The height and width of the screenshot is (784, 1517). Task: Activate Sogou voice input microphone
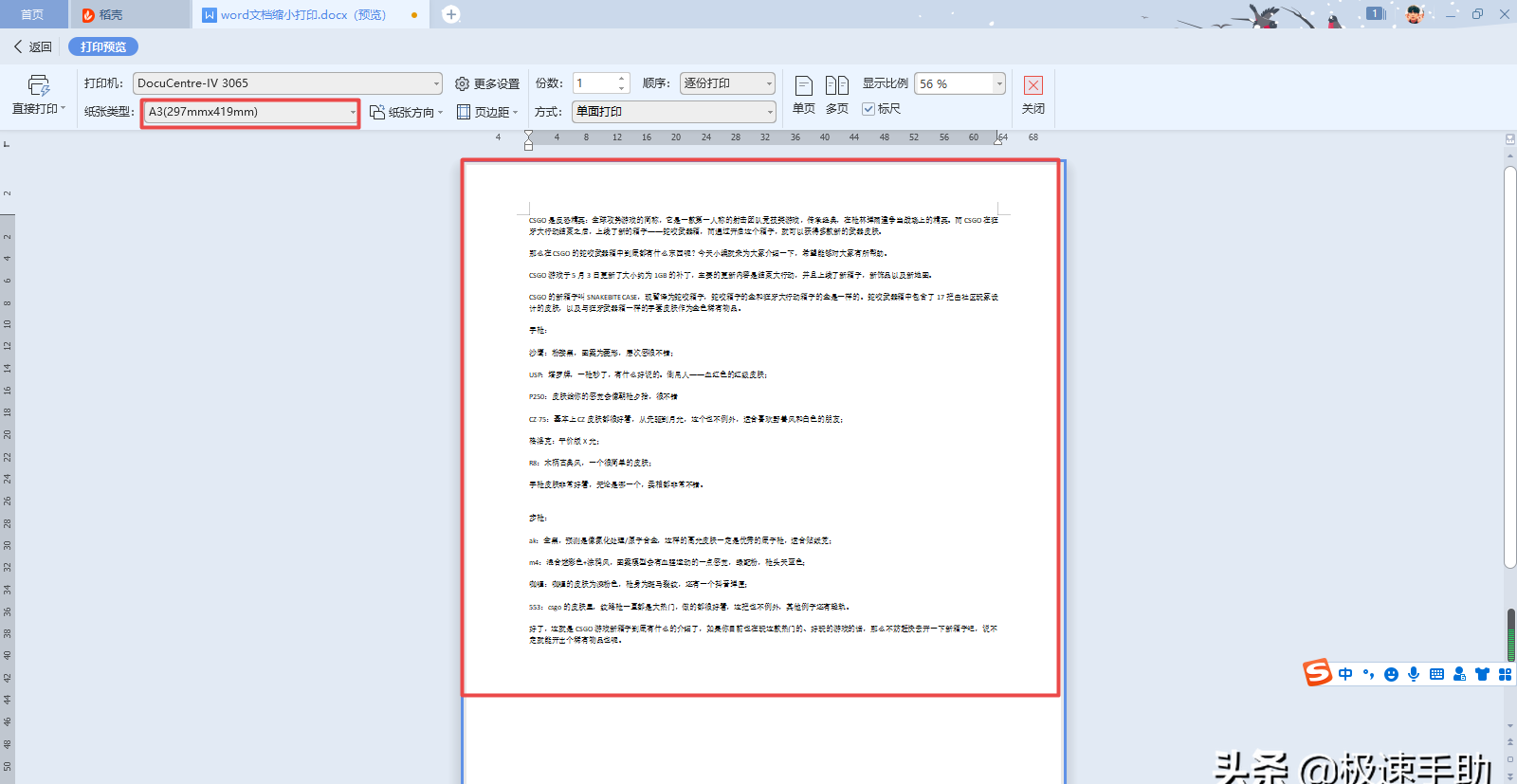point(1414,674)
